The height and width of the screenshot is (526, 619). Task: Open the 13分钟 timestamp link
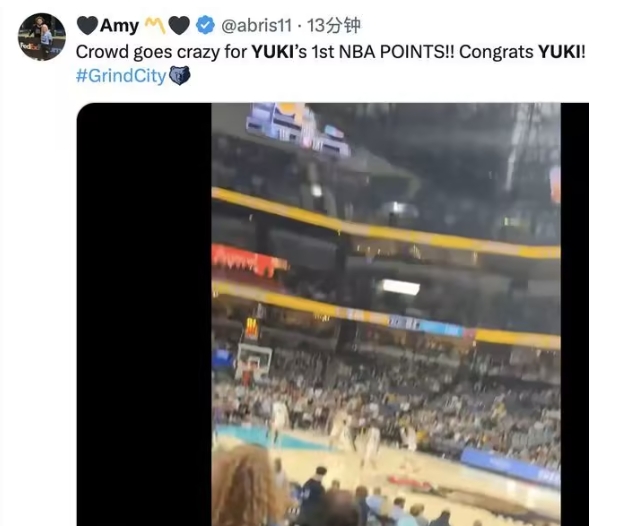[334, 26]
